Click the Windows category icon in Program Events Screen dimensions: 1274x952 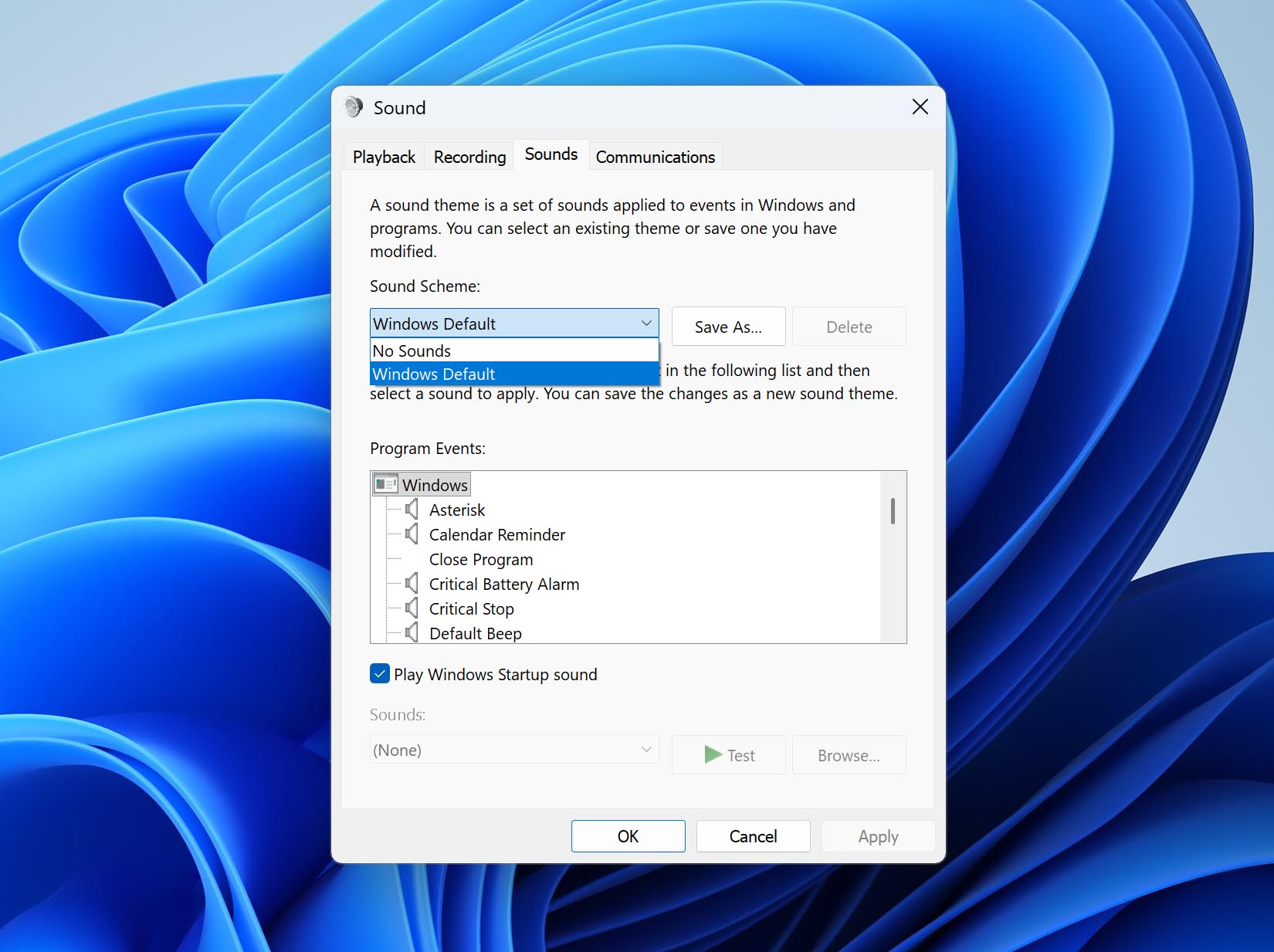[x=385, y=485]
